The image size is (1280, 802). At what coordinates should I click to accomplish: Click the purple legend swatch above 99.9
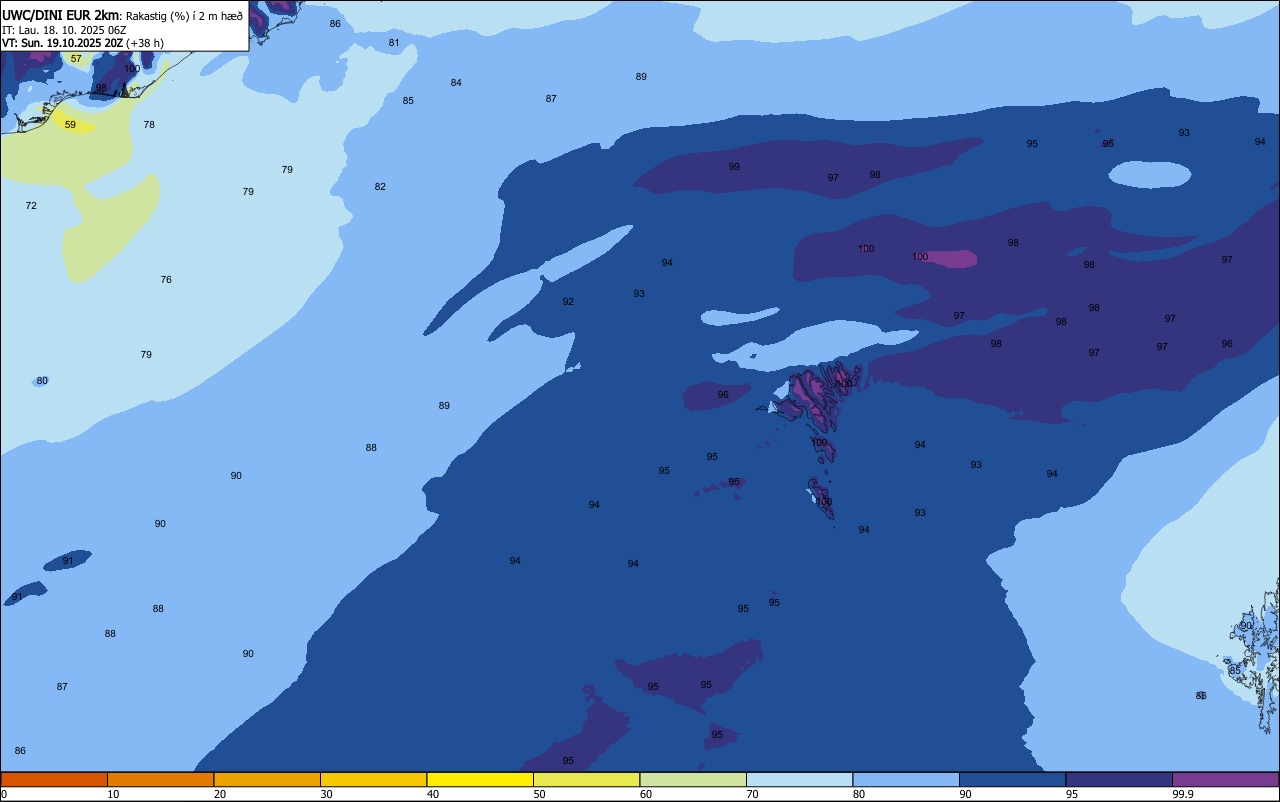pyautogui.click(x=1225, y=779)
